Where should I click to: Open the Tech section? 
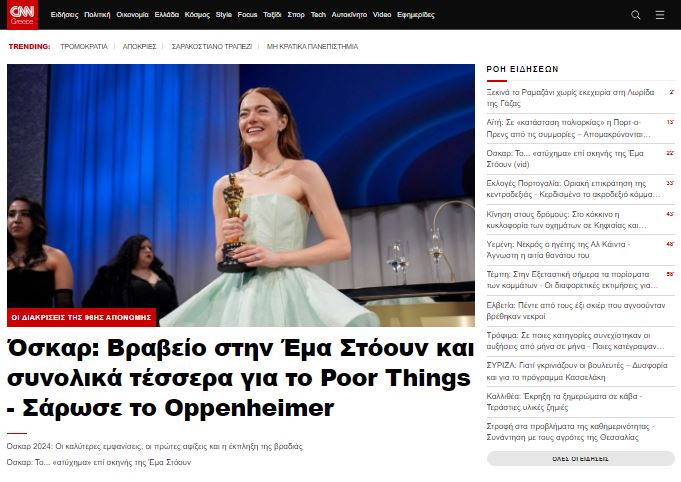318,15
